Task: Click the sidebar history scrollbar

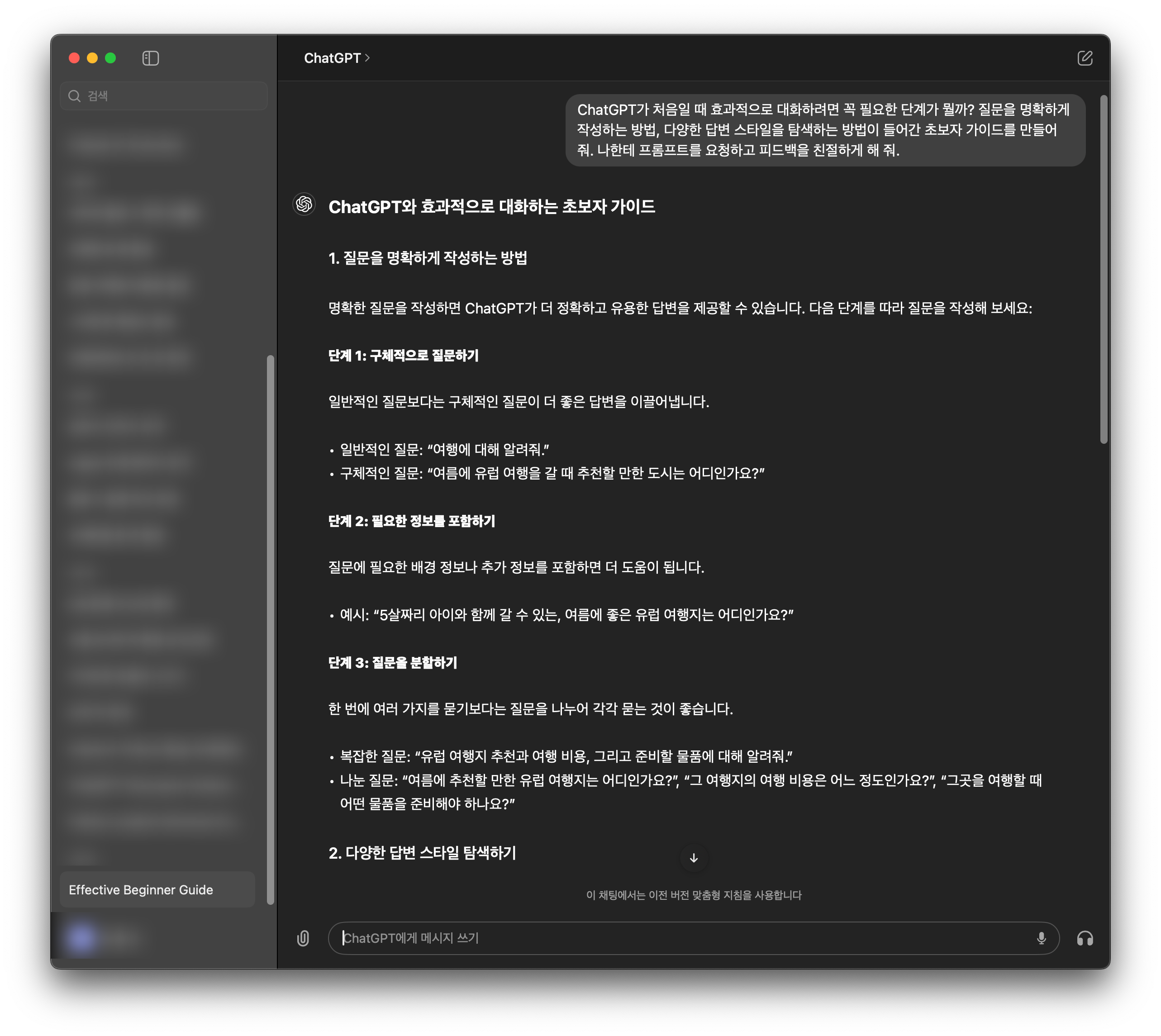Action: coord(271,630)
